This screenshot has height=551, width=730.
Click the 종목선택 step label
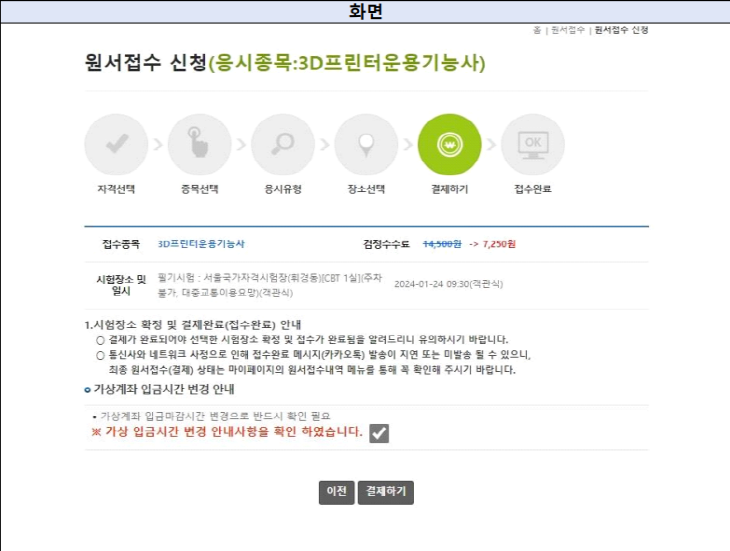click(199, 189)
